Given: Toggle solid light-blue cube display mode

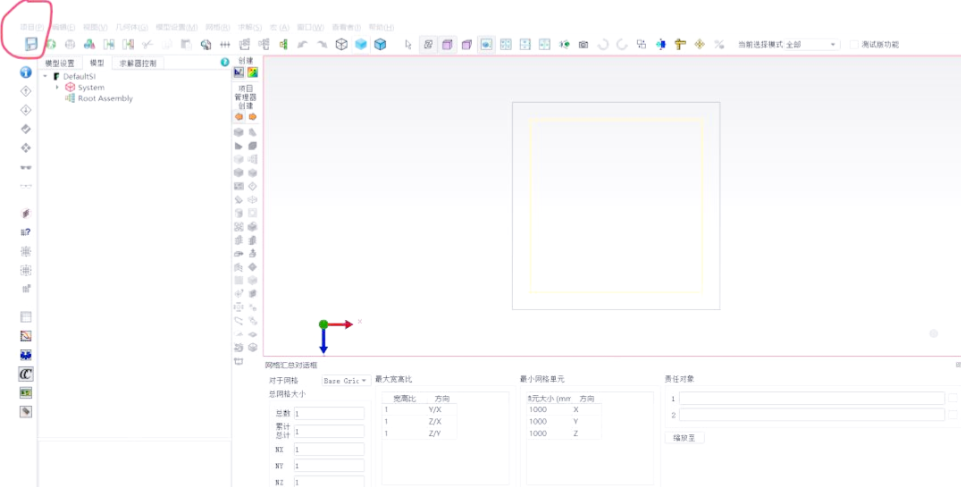Looking at the screenshot, I should (x=361, y=44).
